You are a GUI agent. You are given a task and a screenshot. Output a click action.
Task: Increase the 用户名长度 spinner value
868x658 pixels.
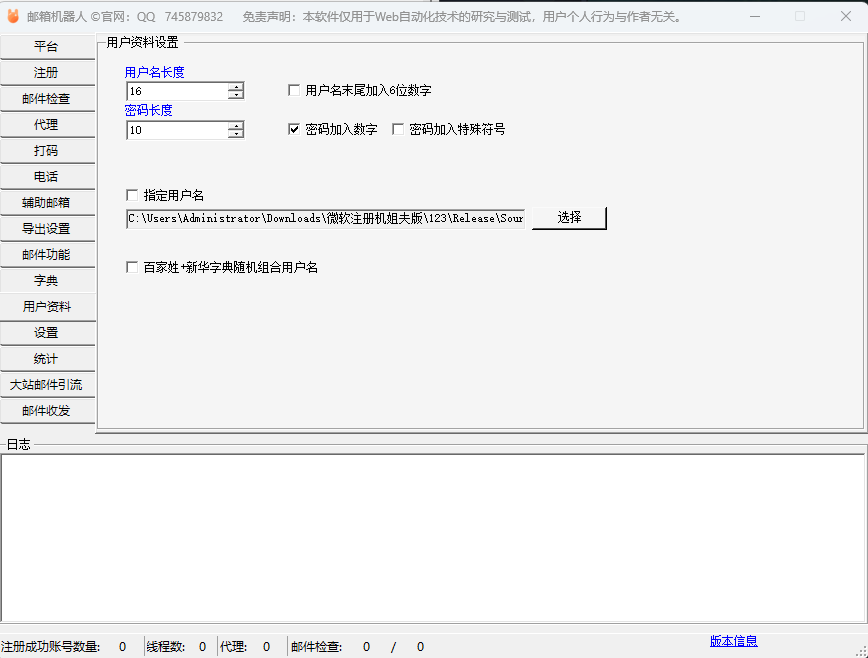pyautogui.click(x=236, y=87)
